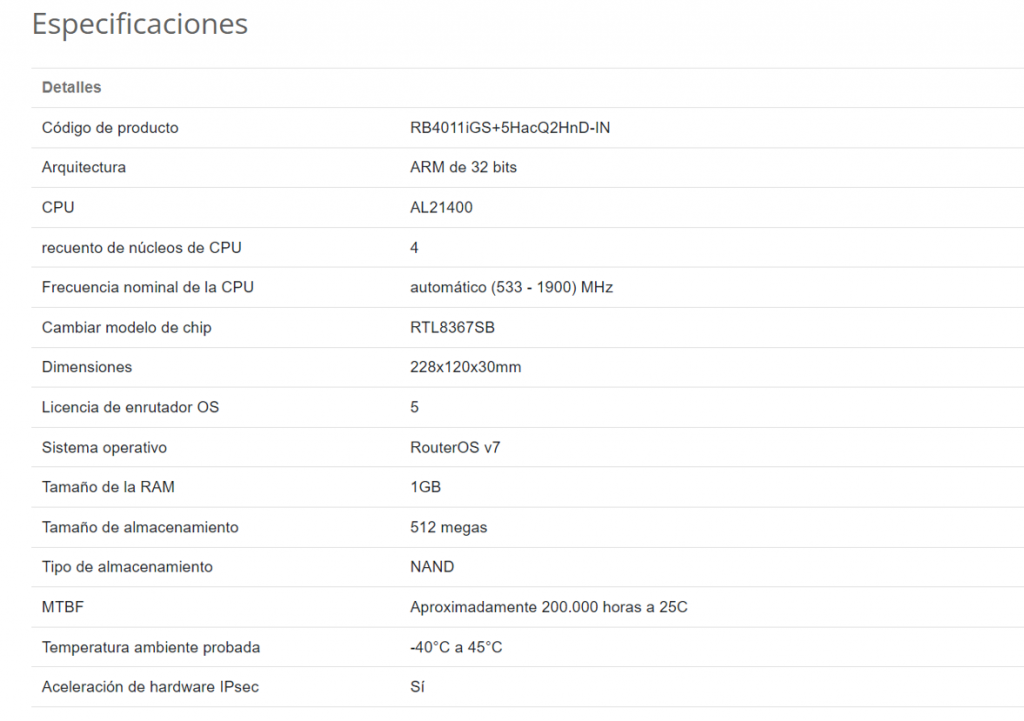
Task: Click the 228x120x30mm dimensions value
Action: pyautogui.click(x=466, y=368)
